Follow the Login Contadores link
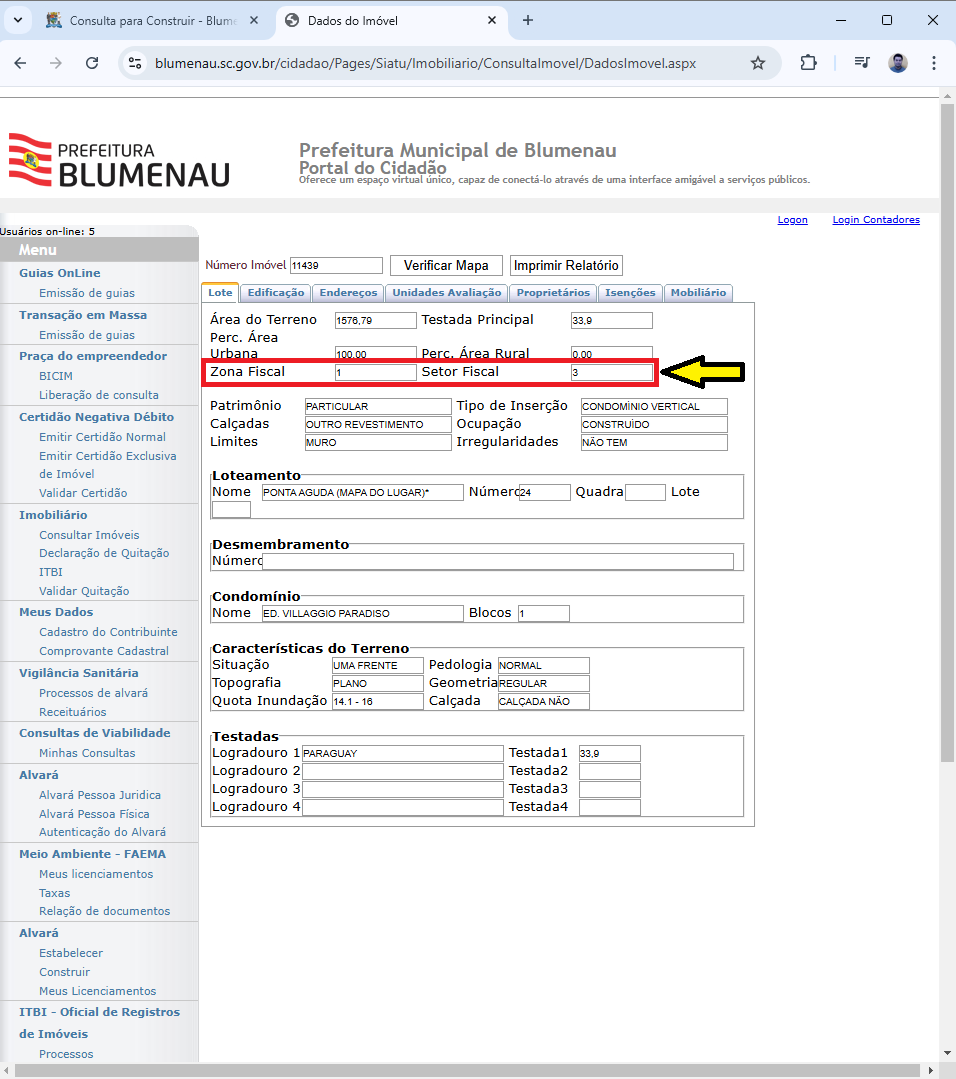Viewport: 956px width, 1079px height. (875, 220)
